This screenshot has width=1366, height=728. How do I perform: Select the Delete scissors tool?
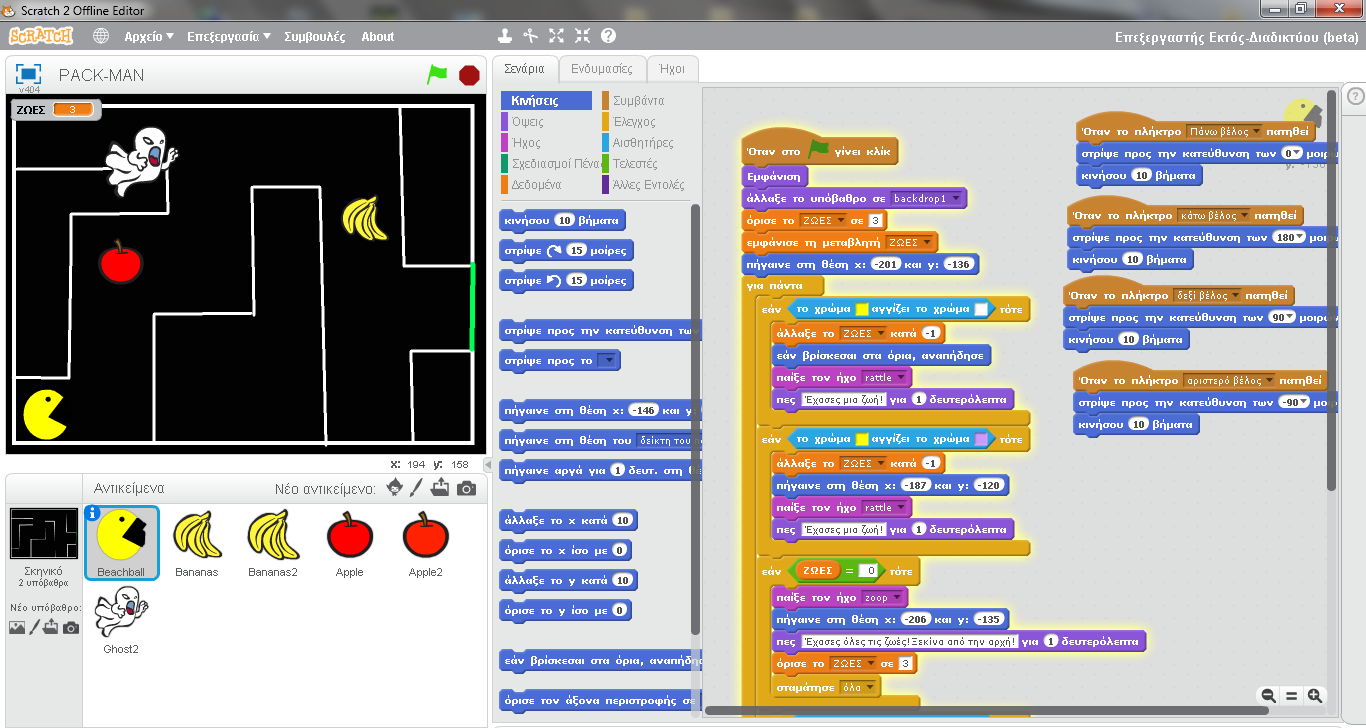click(x=531, y=36)
